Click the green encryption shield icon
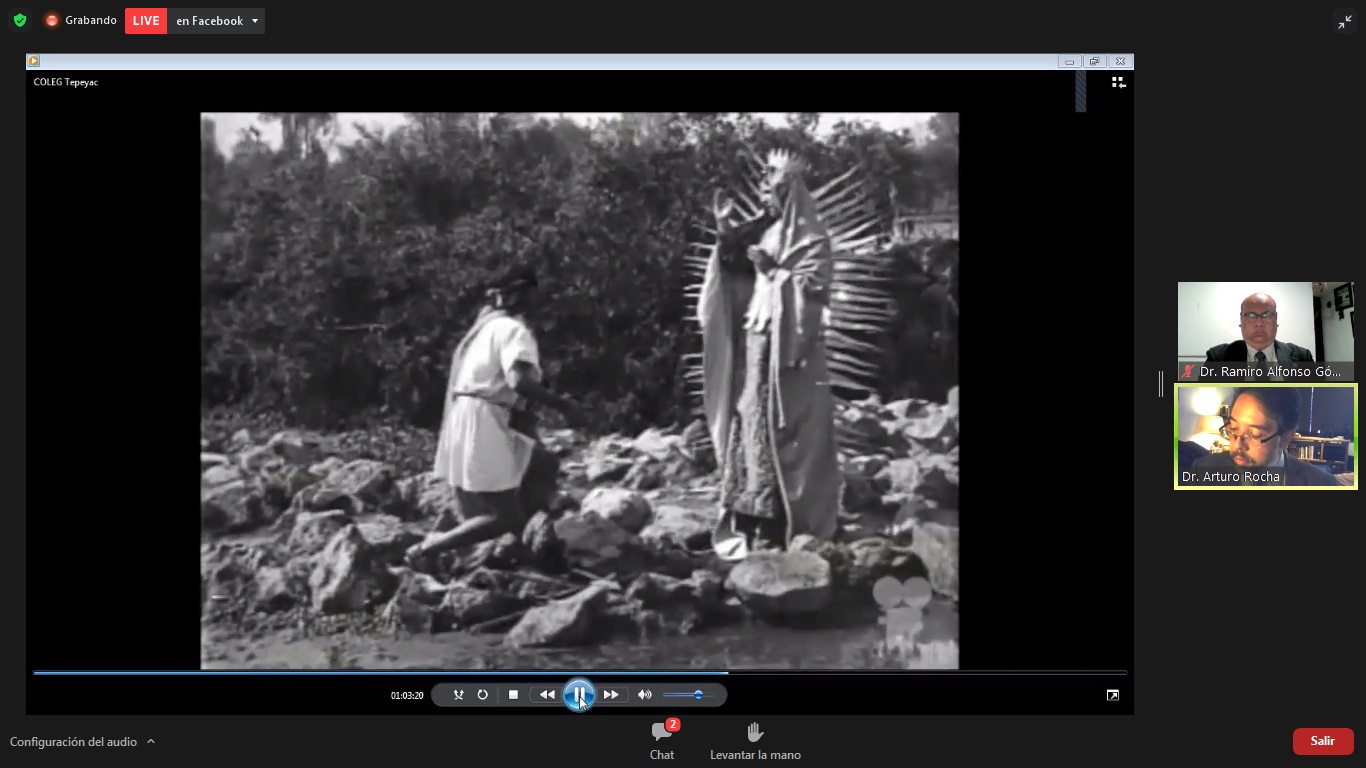This screenshot has width=1366, height=768. [x=20, y=21]
